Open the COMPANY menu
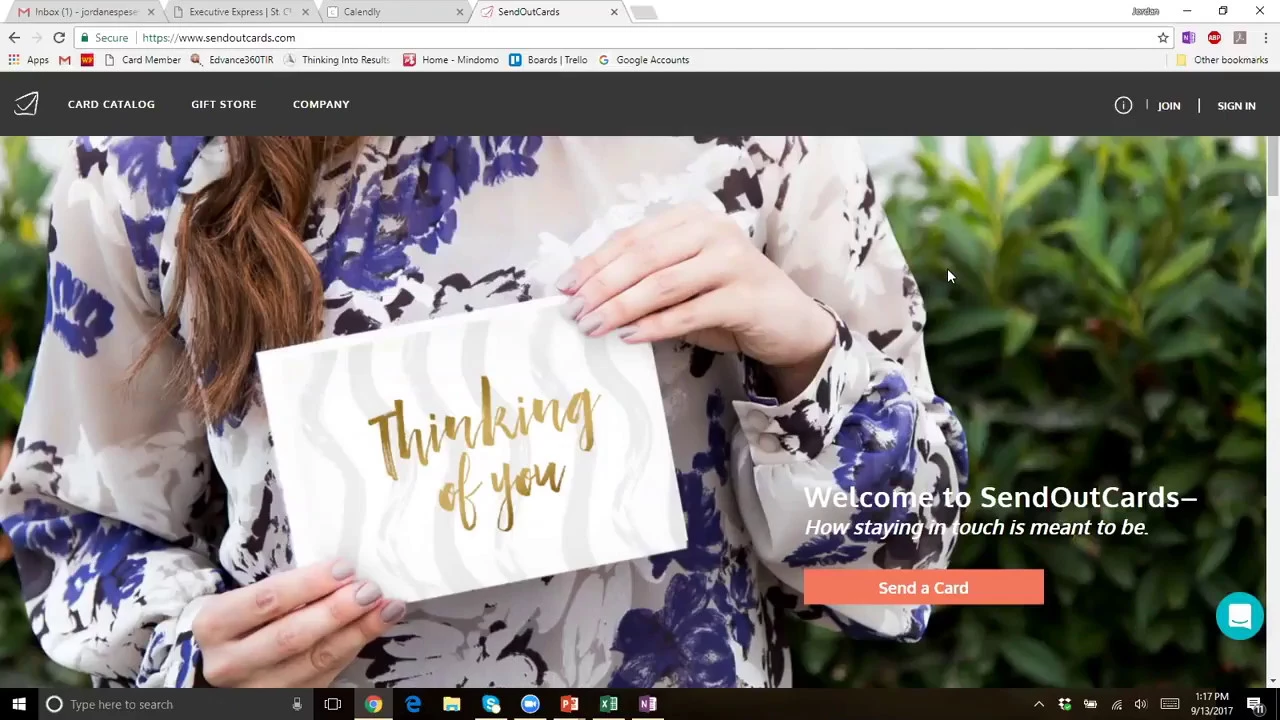1280x720 pixels. [321, 104]
